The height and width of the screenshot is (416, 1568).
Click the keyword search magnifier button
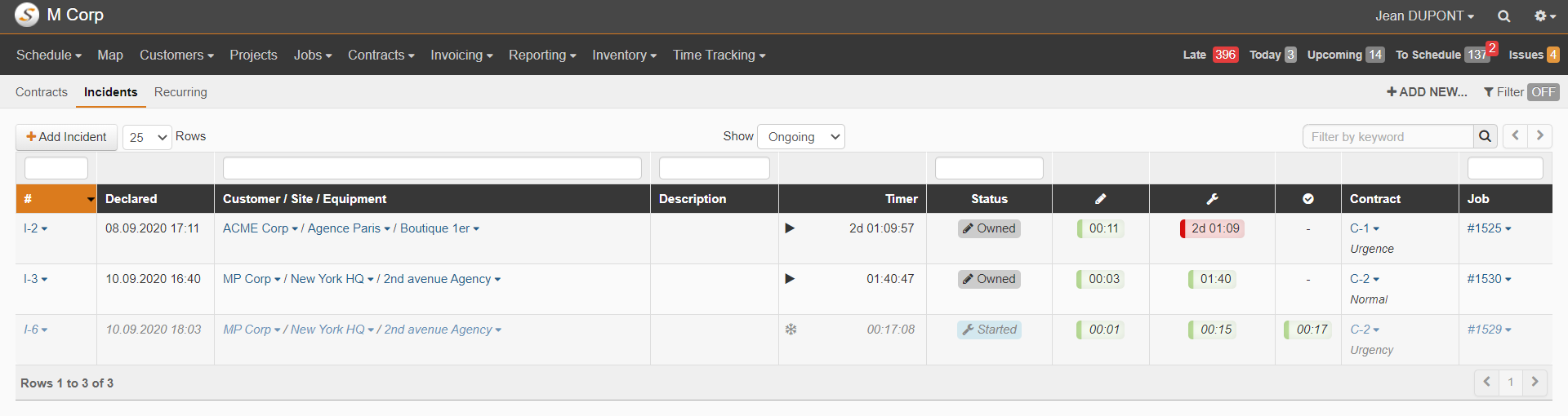pos(1485,137)
